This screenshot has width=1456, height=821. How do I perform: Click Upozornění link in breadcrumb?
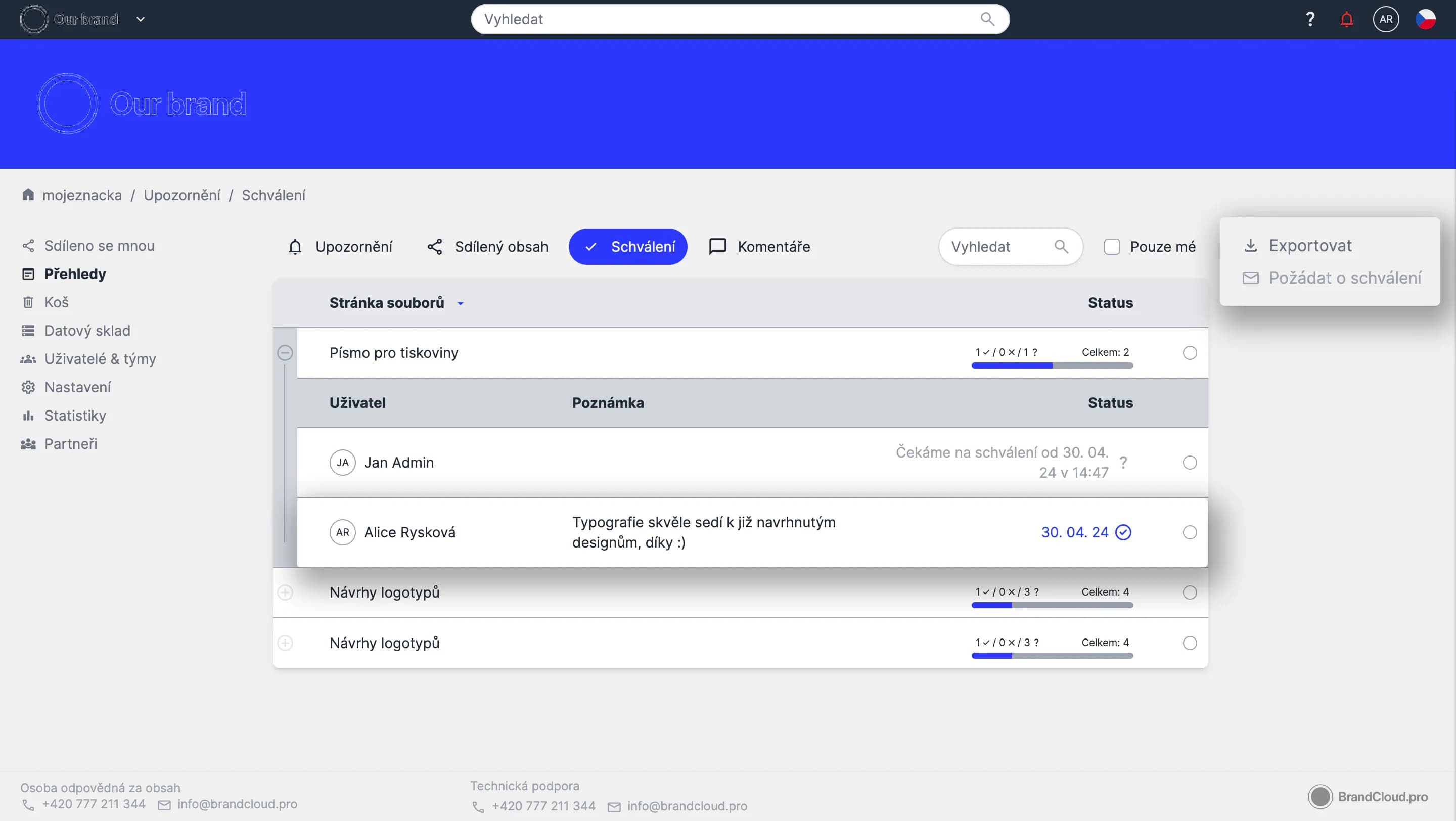[181, 195]
